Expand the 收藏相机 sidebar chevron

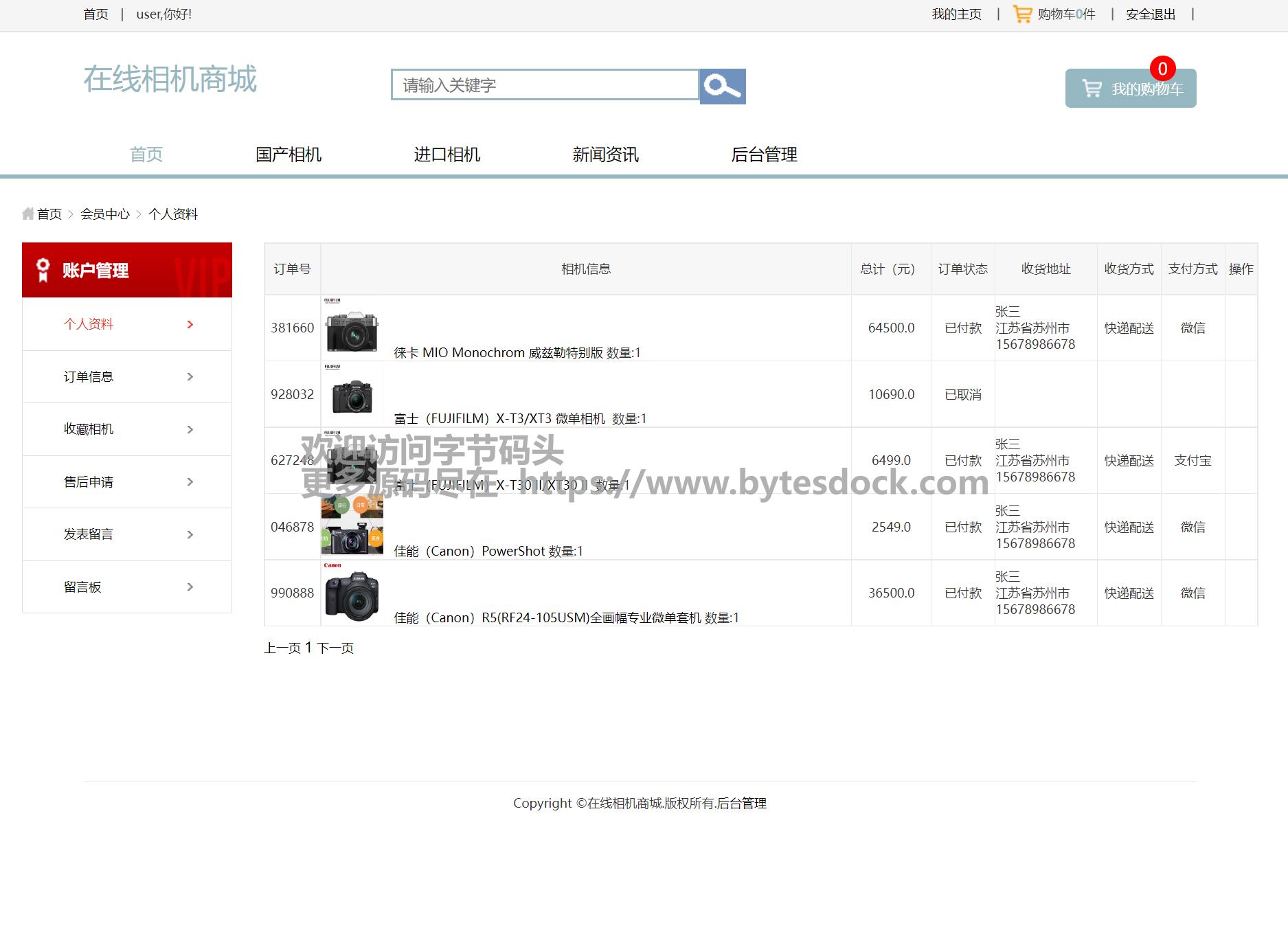[190, 429]
